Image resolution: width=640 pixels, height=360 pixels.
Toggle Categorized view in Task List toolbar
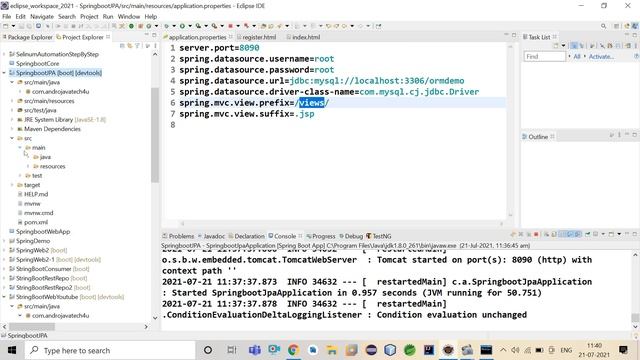coord(574,45)
